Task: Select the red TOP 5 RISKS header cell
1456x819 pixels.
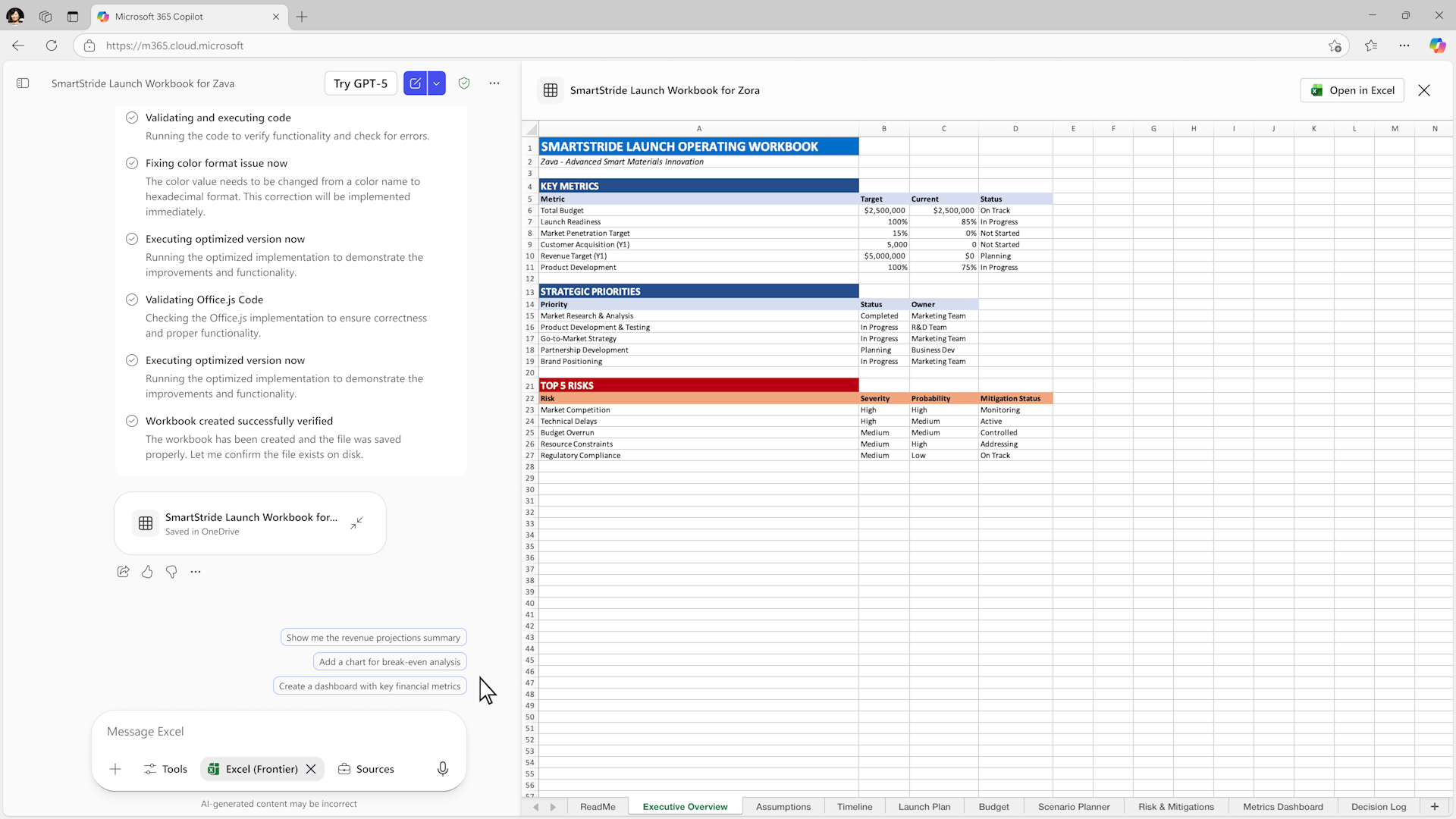Action: [x=698, y=385]
